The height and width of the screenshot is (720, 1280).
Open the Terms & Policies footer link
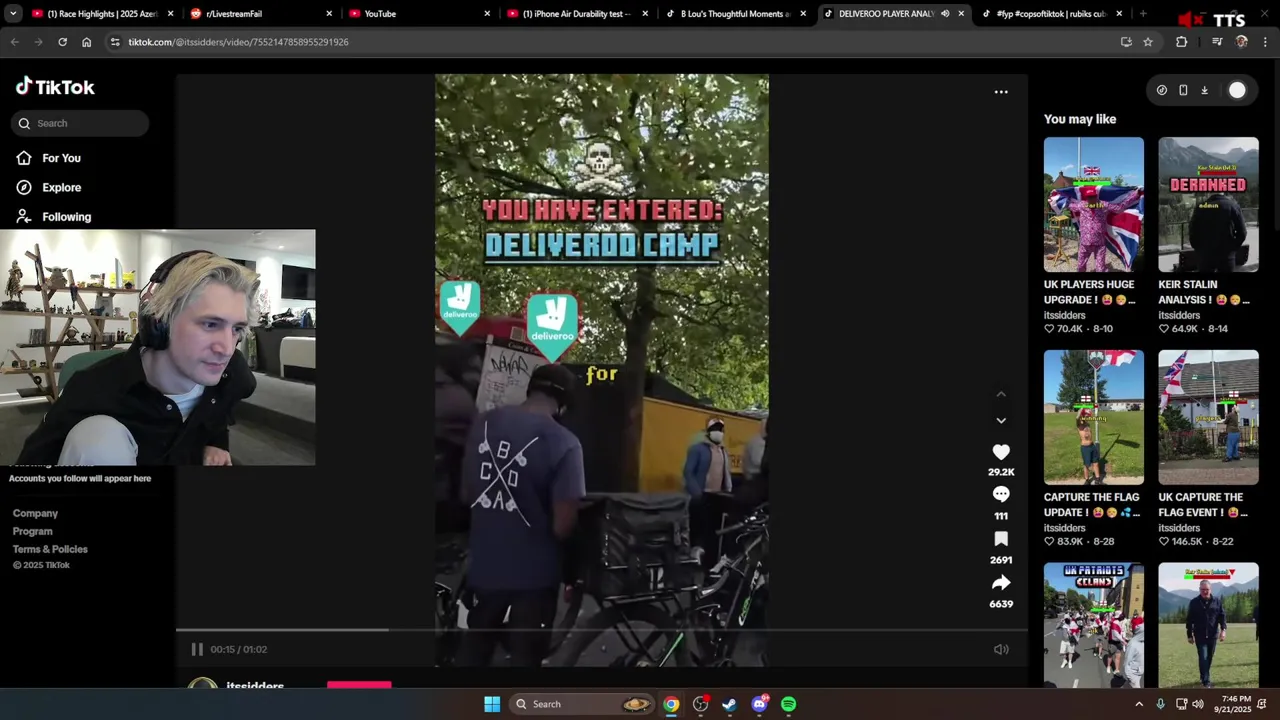(x=50, y=549)
